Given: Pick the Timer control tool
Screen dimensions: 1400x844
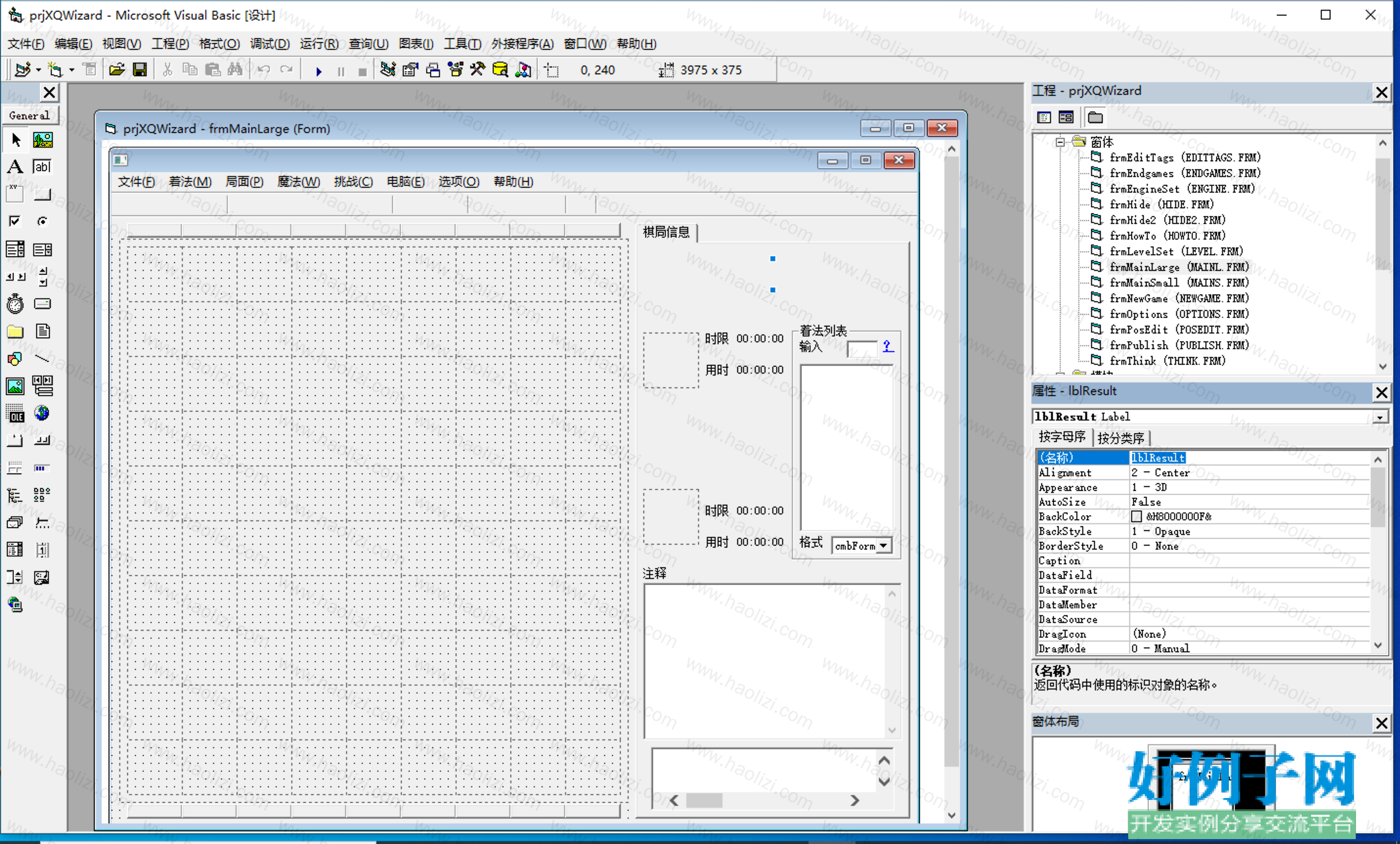Looking at the screenshot, I should tap(15, 304).
